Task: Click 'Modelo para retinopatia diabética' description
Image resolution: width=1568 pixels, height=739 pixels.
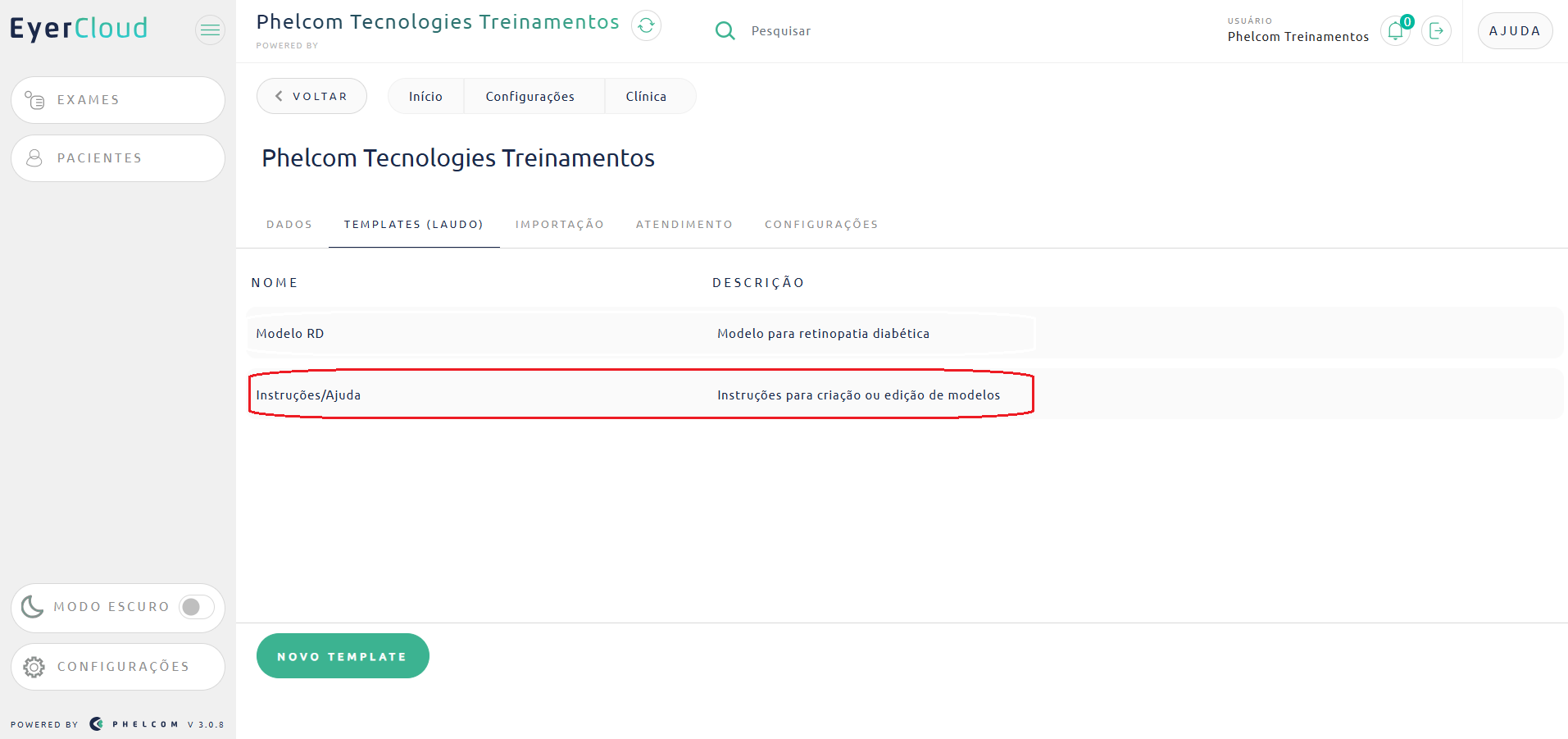Action: click(x=823, y=334)
